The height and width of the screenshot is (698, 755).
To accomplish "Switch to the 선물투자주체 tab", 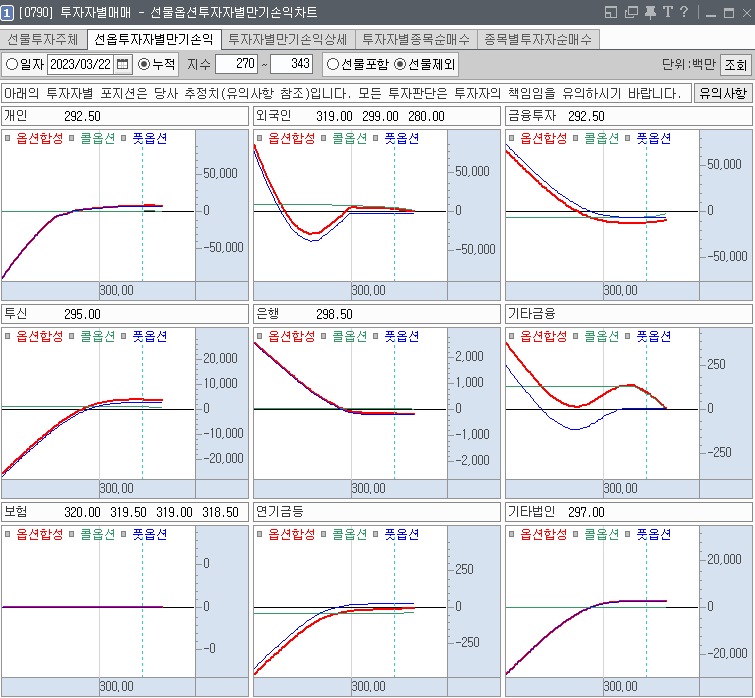I will 43,40.
